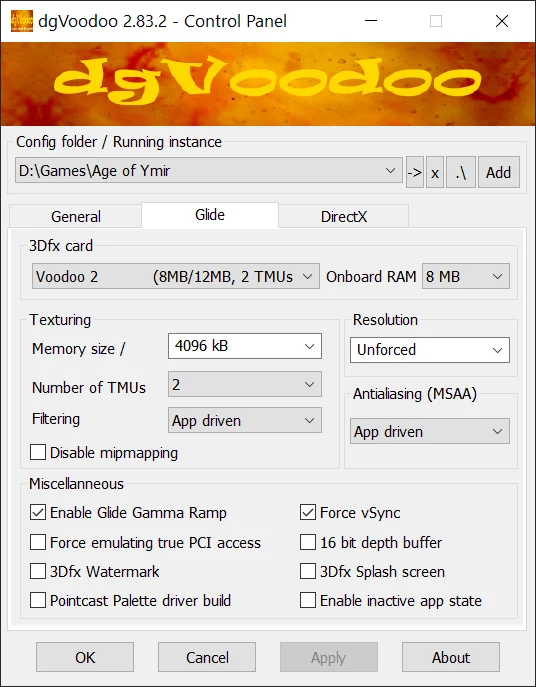Click the 'x' remove config folder button

(x=435, y=172)
